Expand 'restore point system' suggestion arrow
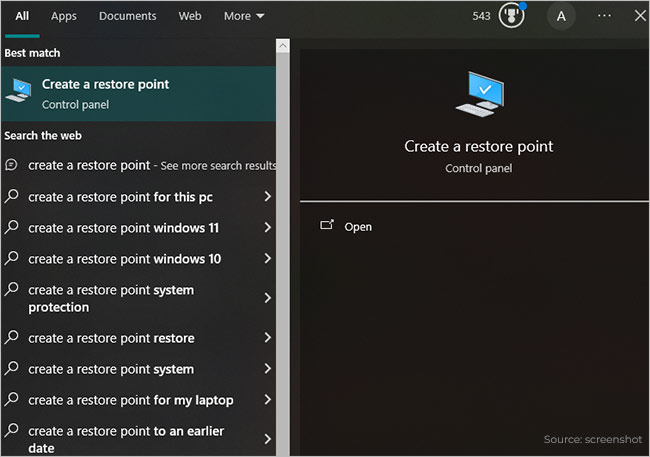The width and height of the screenshot is (650, 457). tap(268, 369)
